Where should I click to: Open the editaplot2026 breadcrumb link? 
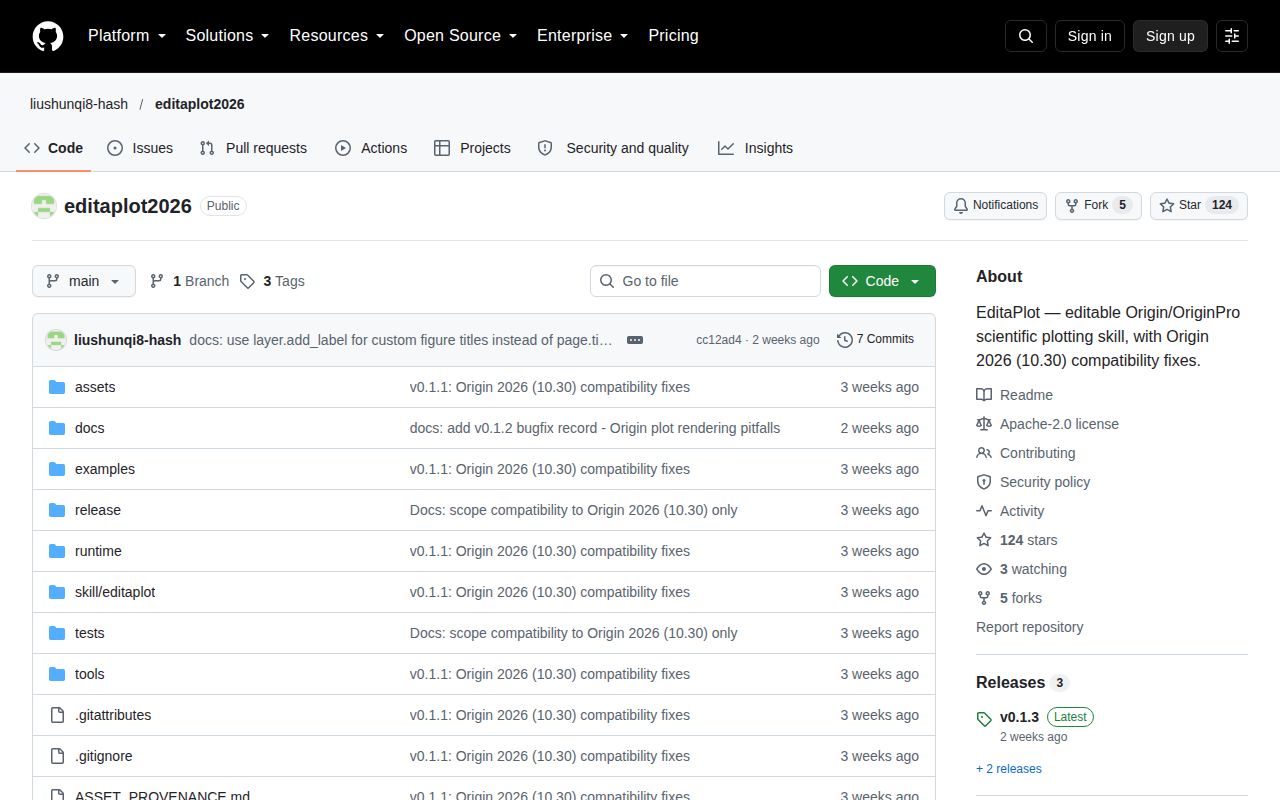click(x=199, y=104)
